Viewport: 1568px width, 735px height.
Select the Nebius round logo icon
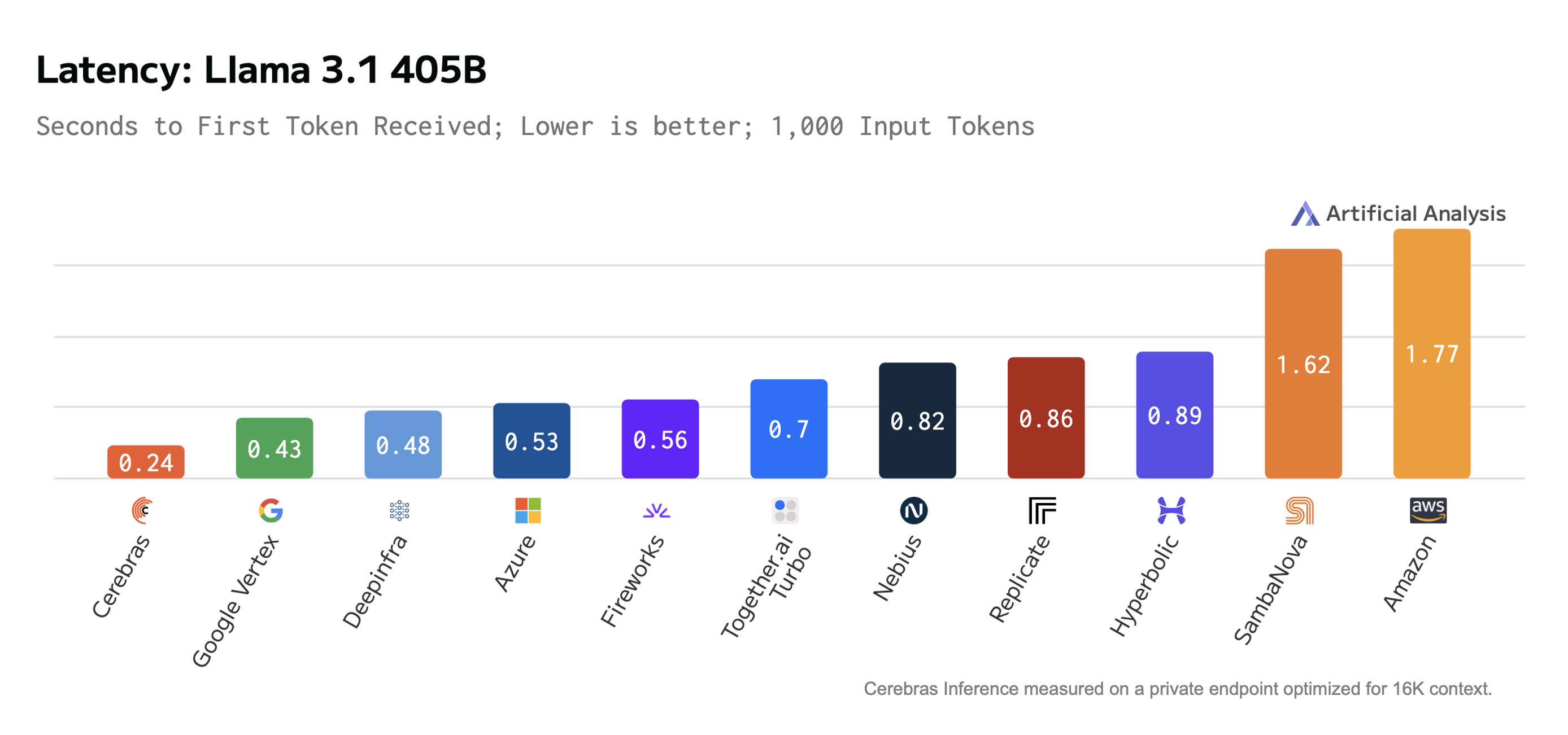914,510
